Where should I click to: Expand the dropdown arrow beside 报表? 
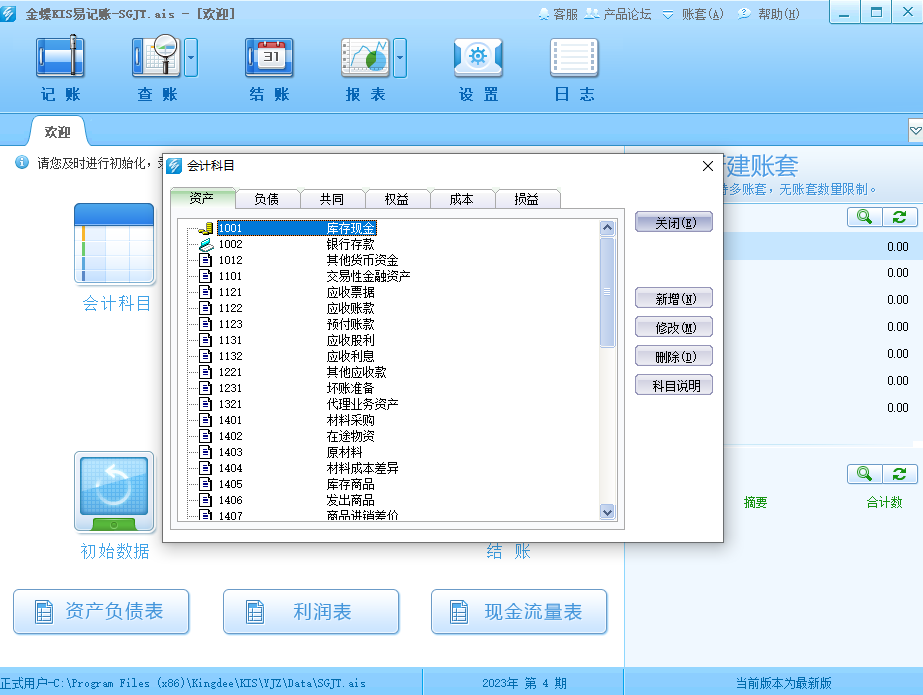(400, 57)
